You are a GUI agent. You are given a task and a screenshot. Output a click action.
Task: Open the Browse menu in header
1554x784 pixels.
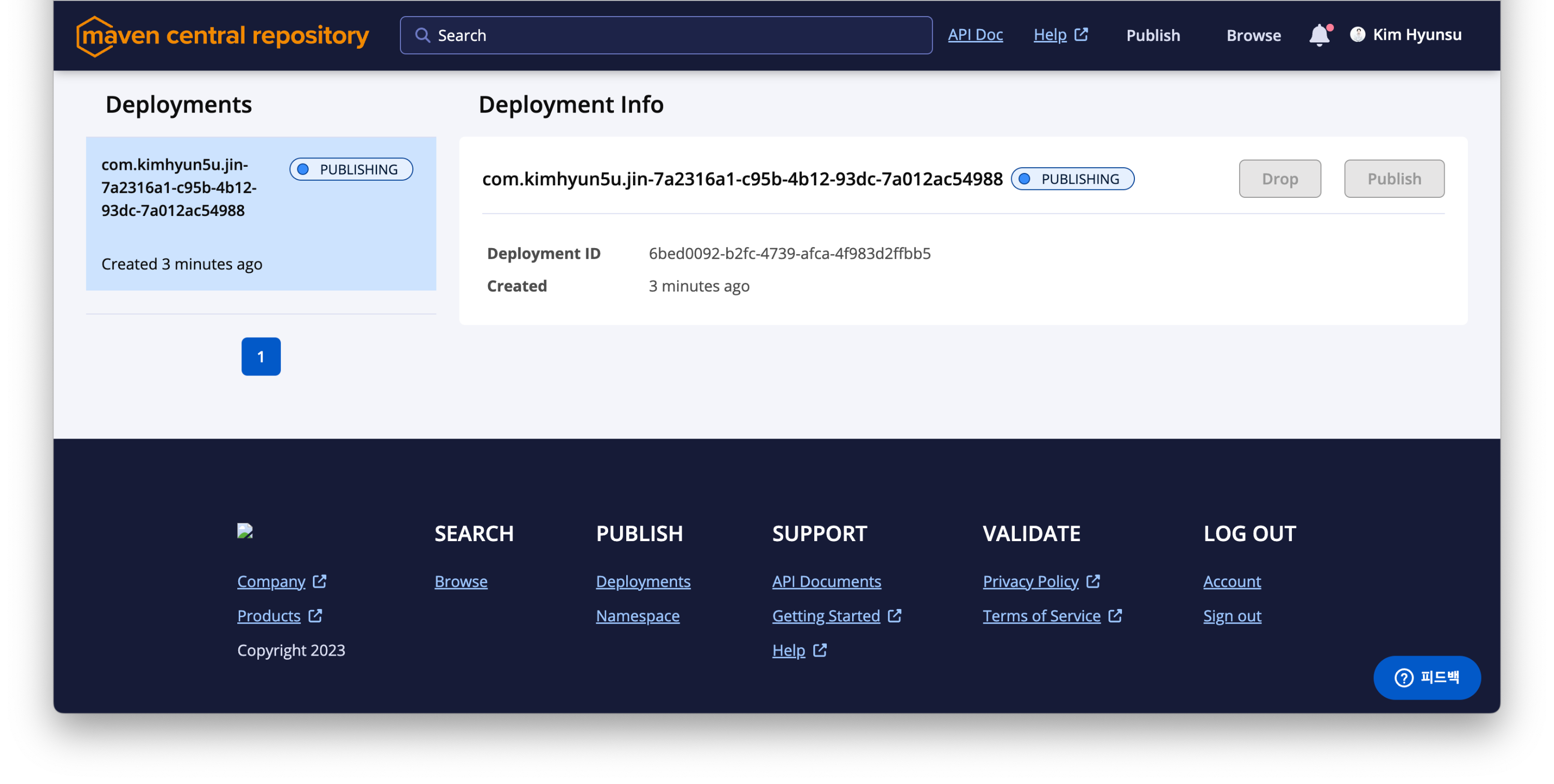click(x=1253, y=36)
